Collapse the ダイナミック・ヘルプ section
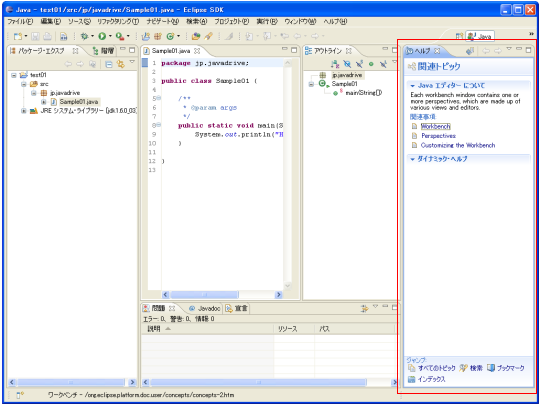540x405 pixels. click(x=413, y=159)
